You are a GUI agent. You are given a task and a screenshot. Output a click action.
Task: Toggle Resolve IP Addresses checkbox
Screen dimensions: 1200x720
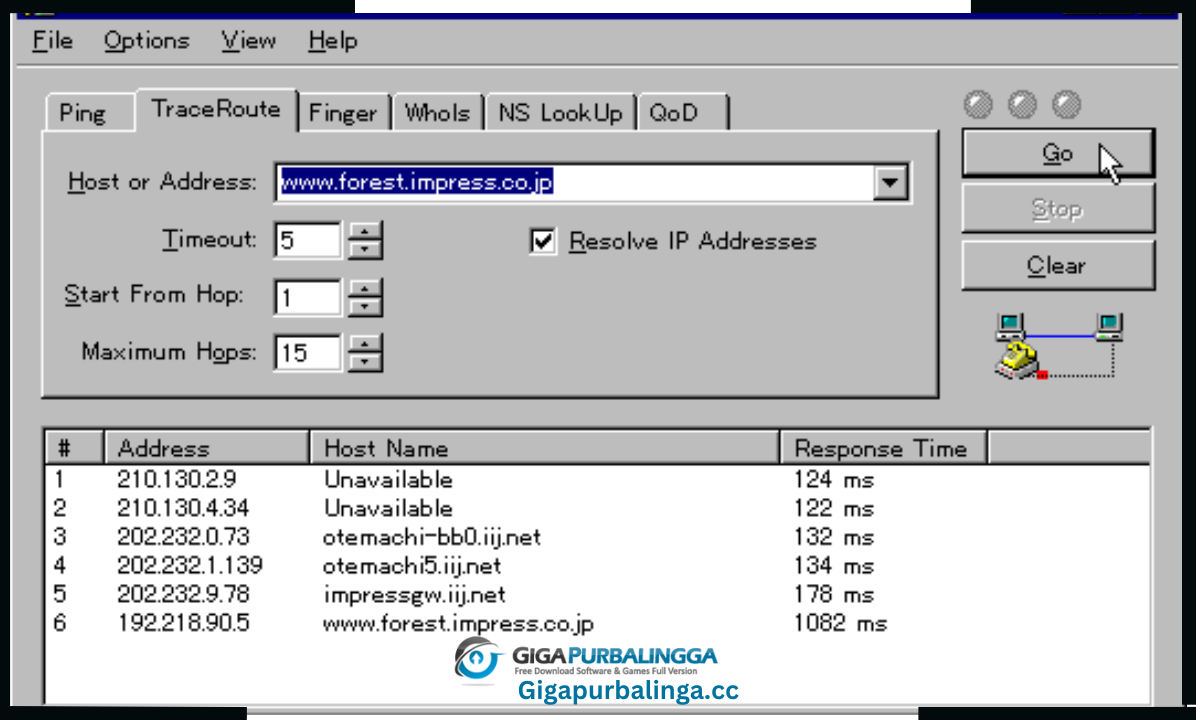point(543,241)
